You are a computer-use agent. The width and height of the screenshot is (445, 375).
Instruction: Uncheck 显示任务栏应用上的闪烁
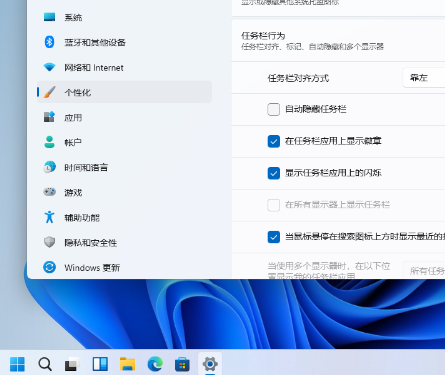pos(273,173)
